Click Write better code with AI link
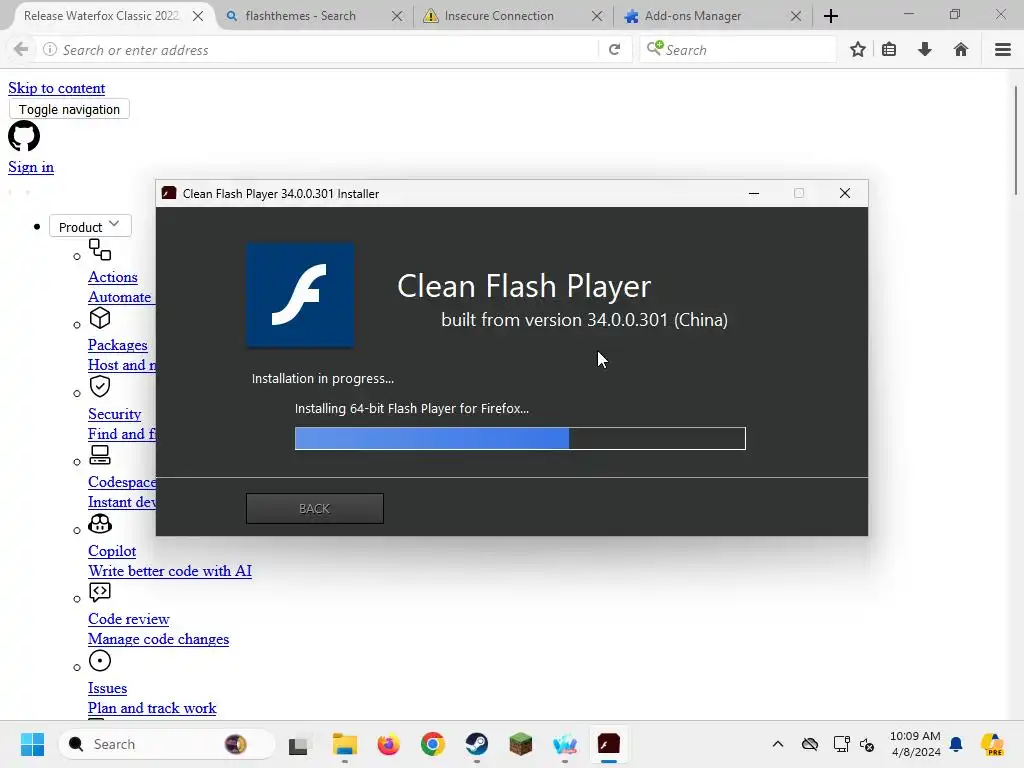The width and height of the screenshot is (1024, 768). 170,571
